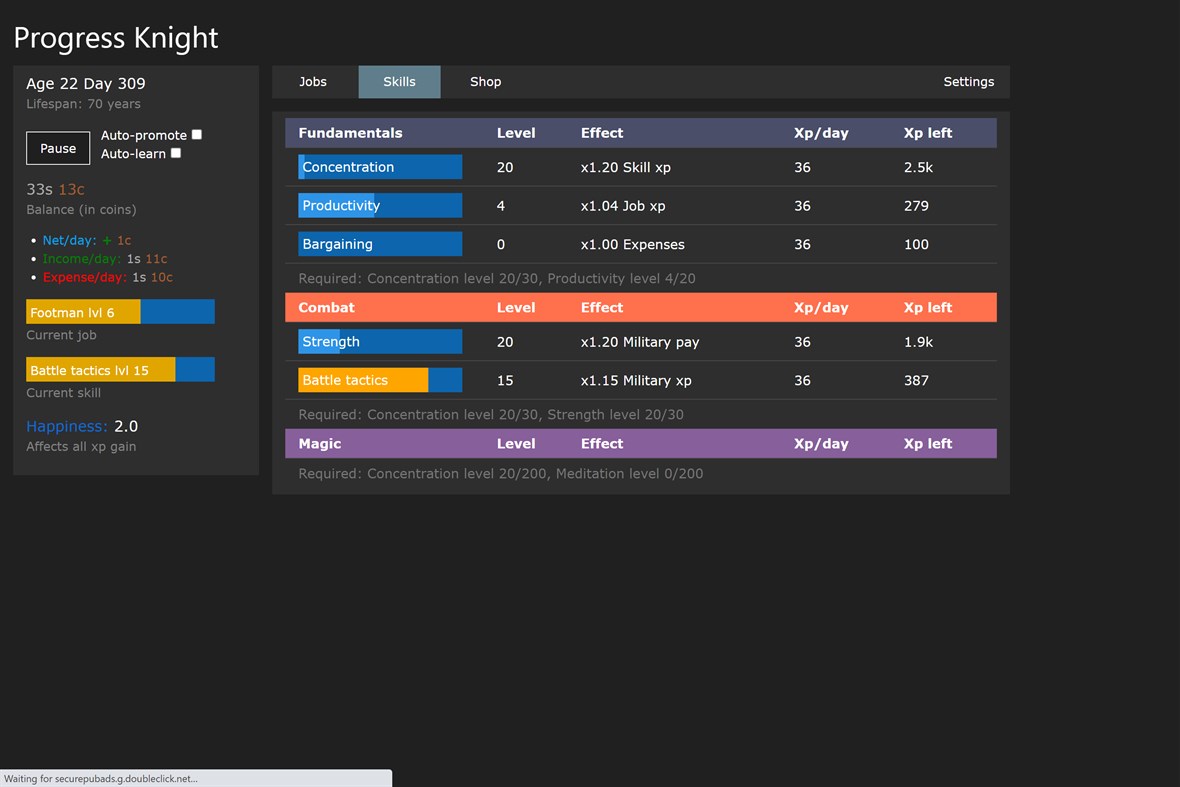Open the Settings panel

click(x=968, y=82)
